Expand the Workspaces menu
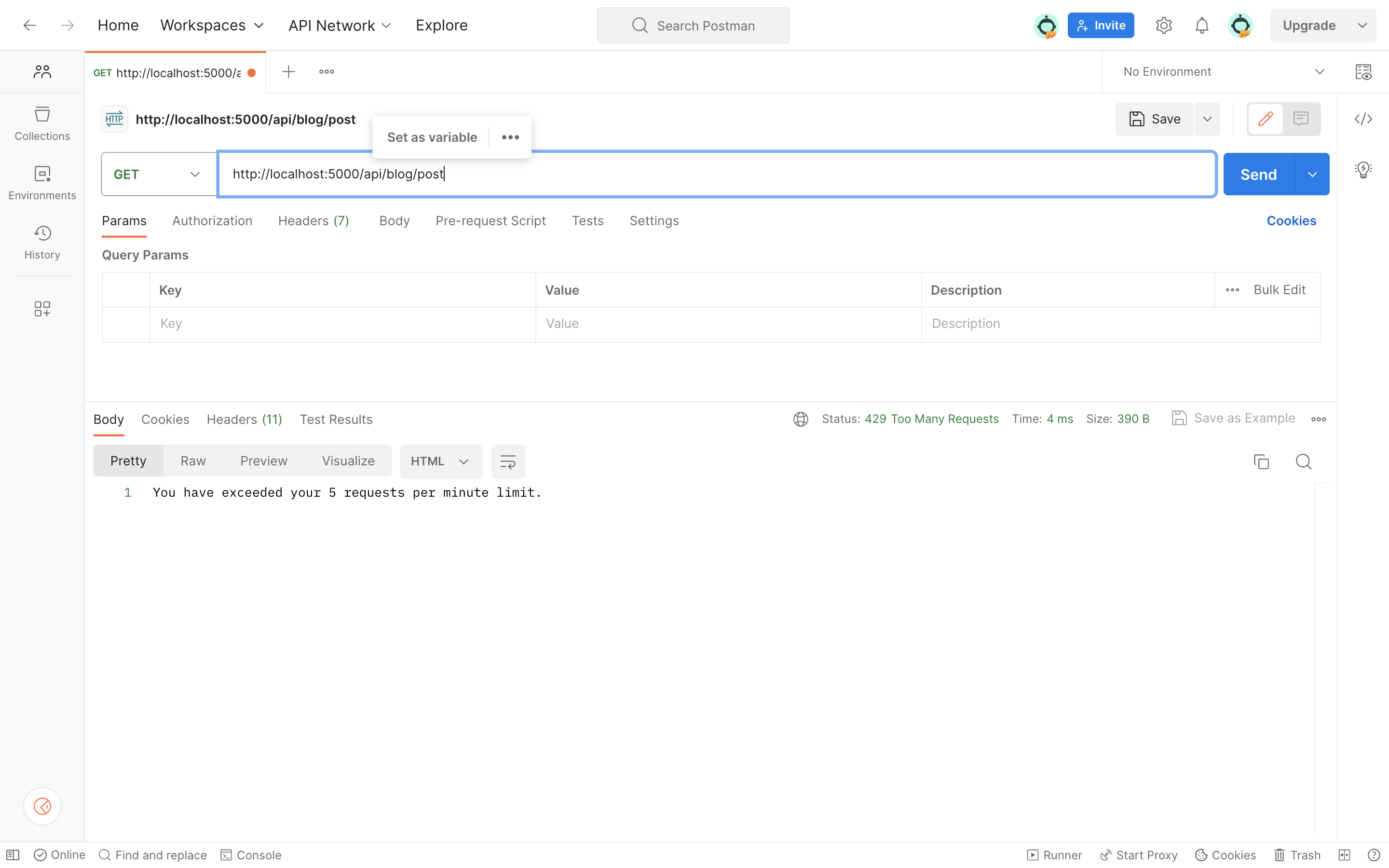 coord(212,25)
